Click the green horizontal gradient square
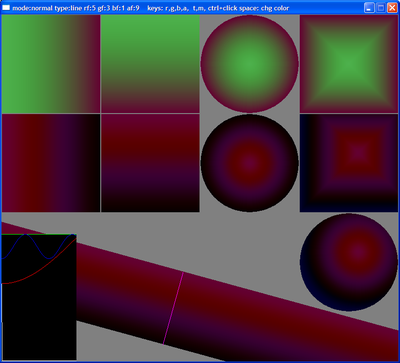The width and height of the screenshot is (400, 363). (51, 64)
